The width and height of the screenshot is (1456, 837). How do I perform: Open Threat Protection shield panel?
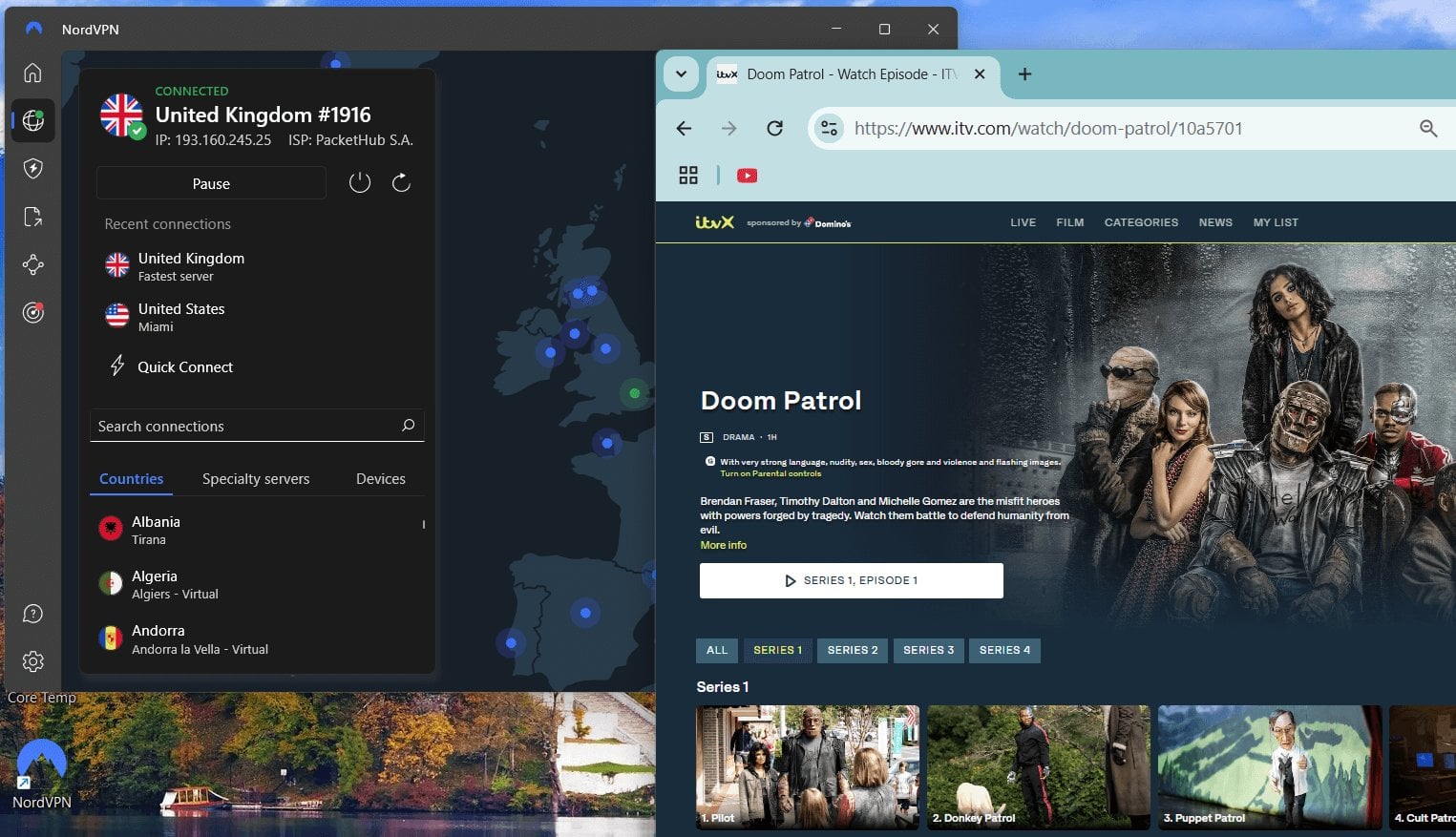pyautogui.click(x=32, y=169)
